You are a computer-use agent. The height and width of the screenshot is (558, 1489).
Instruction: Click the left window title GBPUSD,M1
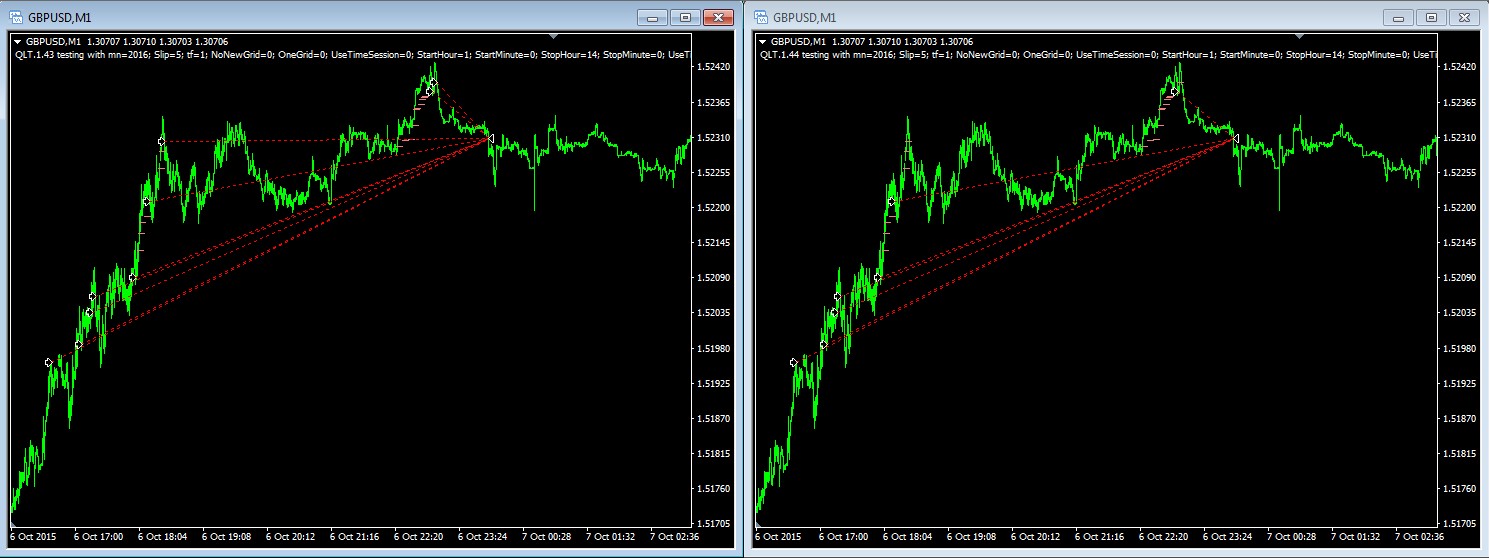point(59,17)
